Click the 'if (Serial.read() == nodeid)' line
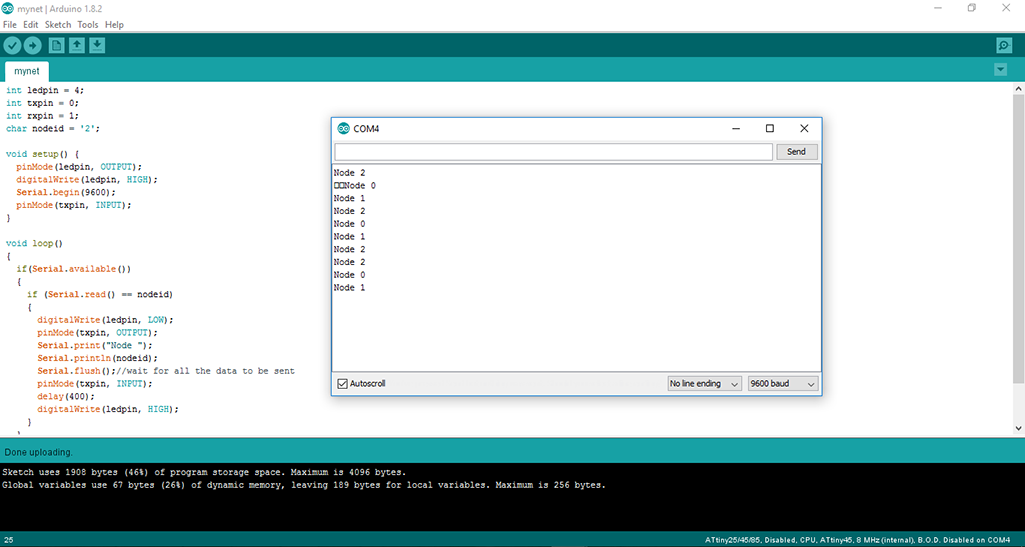Viewport: 1025px width, 547px height. [x=100, y=294]
